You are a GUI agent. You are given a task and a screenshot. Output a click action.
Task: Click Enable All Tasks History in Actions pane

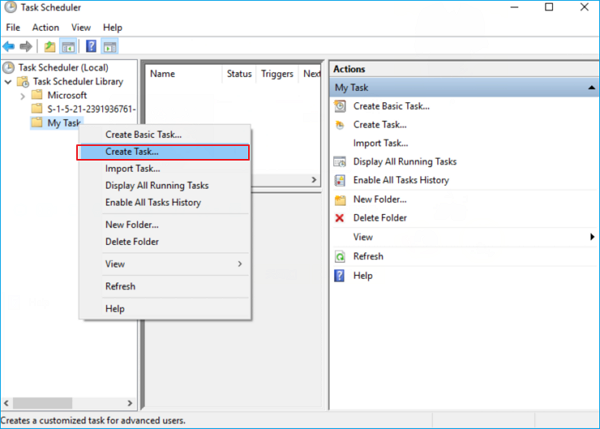(x=400, y=180)
